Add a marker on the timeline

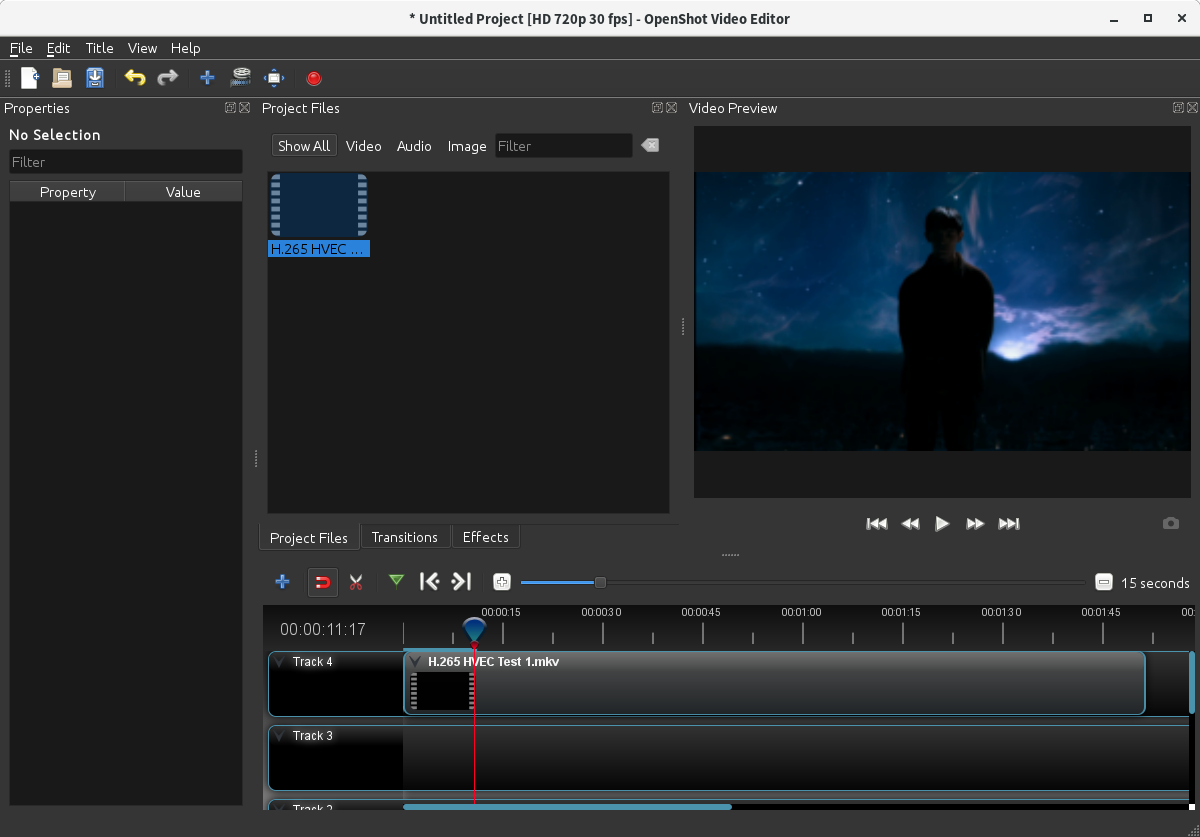click(x=396, y=581)
